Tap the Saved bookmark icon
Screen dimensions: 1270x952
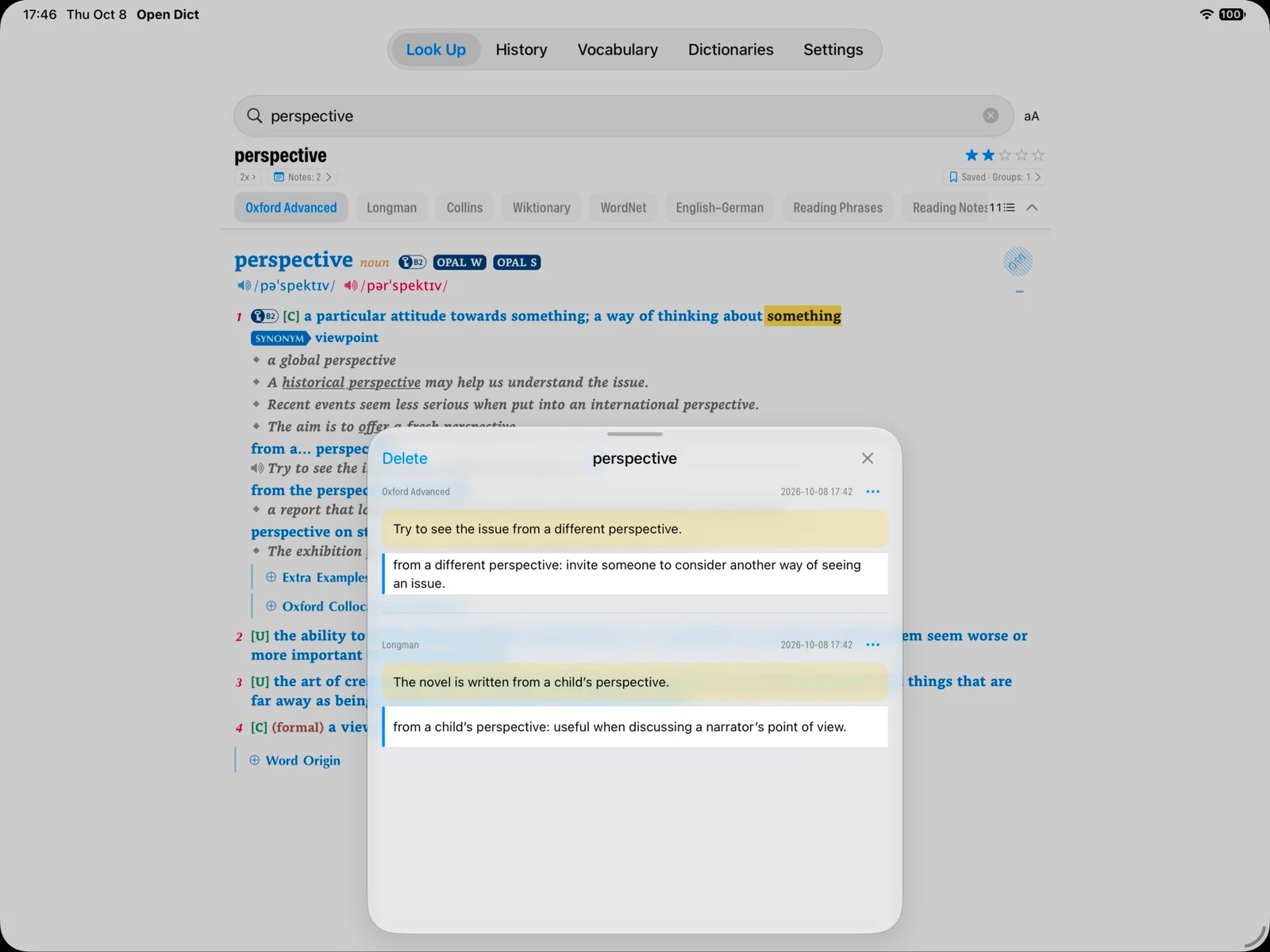(x=953, y=177)
